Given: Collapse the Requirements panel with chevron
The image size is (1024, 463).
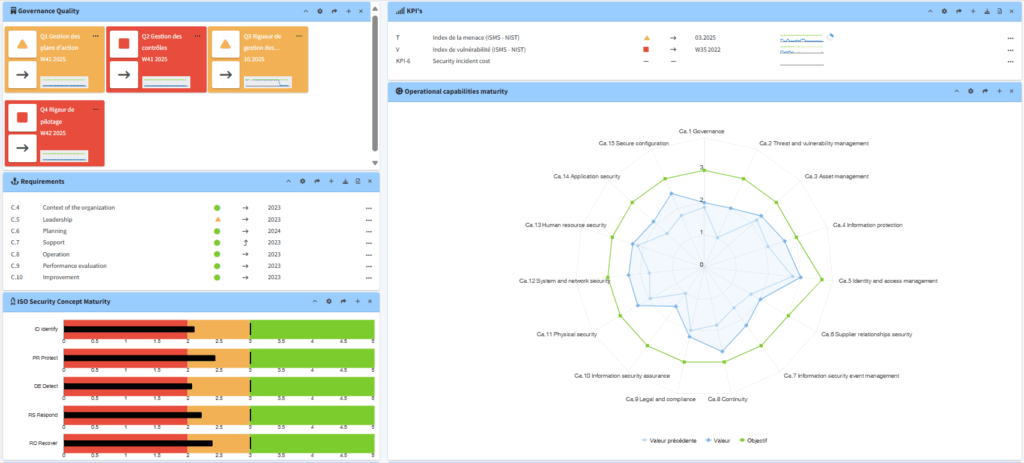Looking at the screenshot, I should pyautogui.click(x=288, y=181).
